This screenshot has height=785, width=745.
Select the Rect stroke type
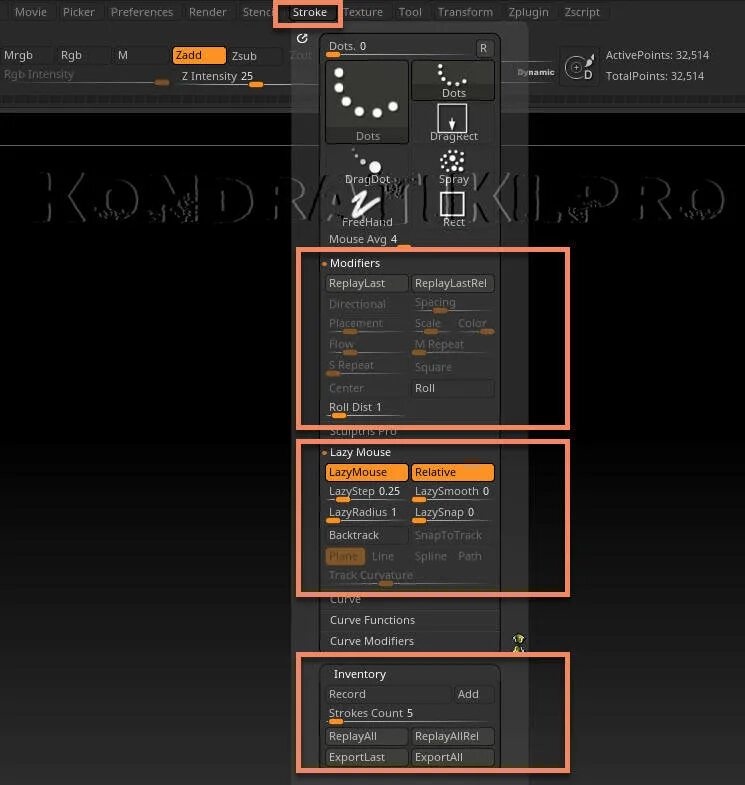click(453, 209)
